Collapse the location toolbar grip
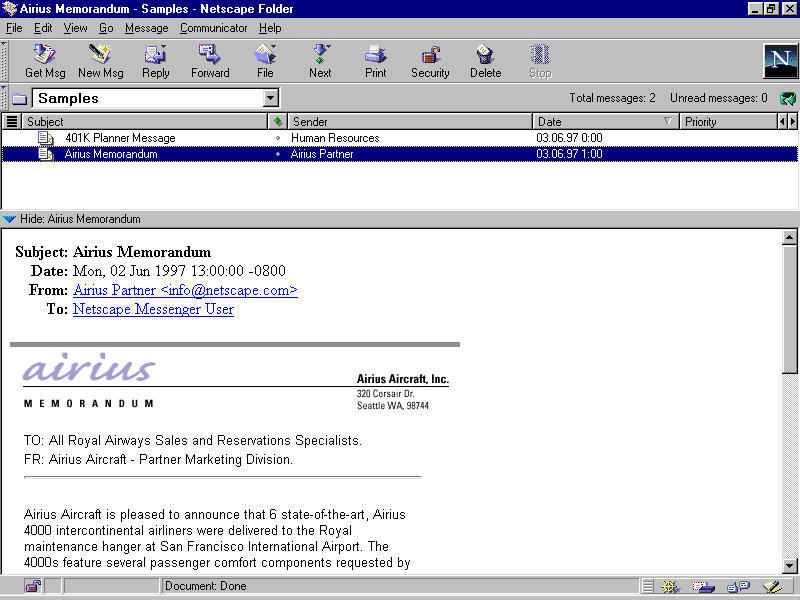The width and height of the screenshot is (800, 600). (x=4, y=98)
